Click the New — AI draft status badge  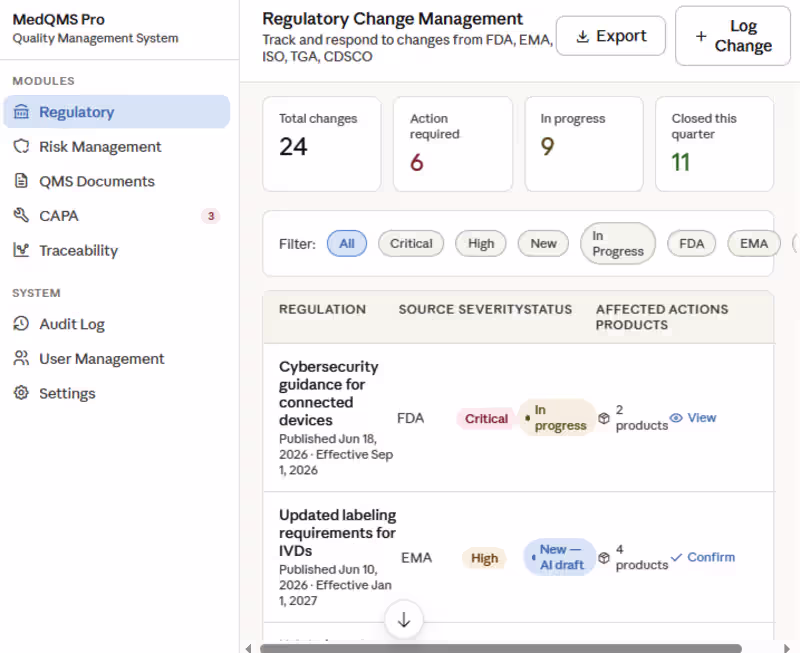[x=560, y=557]
